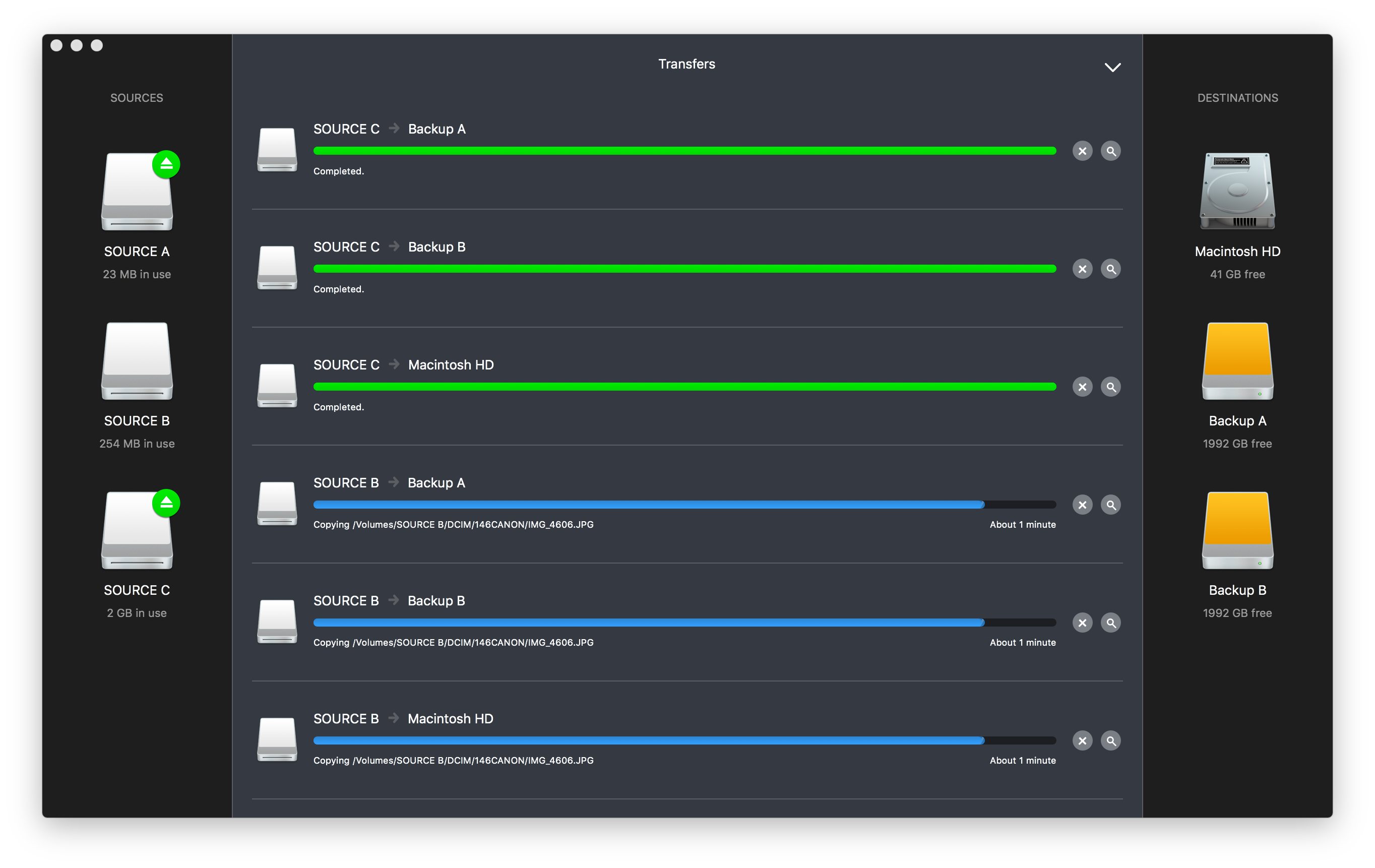The width and height of the screenshot is (1375, 868).
Task: Click '1992 GB free' under Backup B
Action: pos(1237,613)
